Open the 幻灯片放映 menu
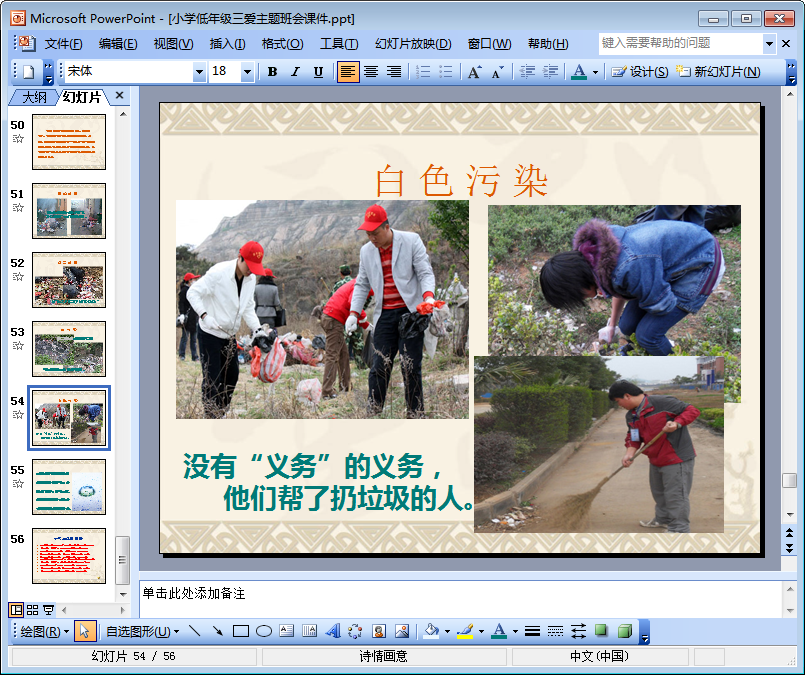 point(412,44)
